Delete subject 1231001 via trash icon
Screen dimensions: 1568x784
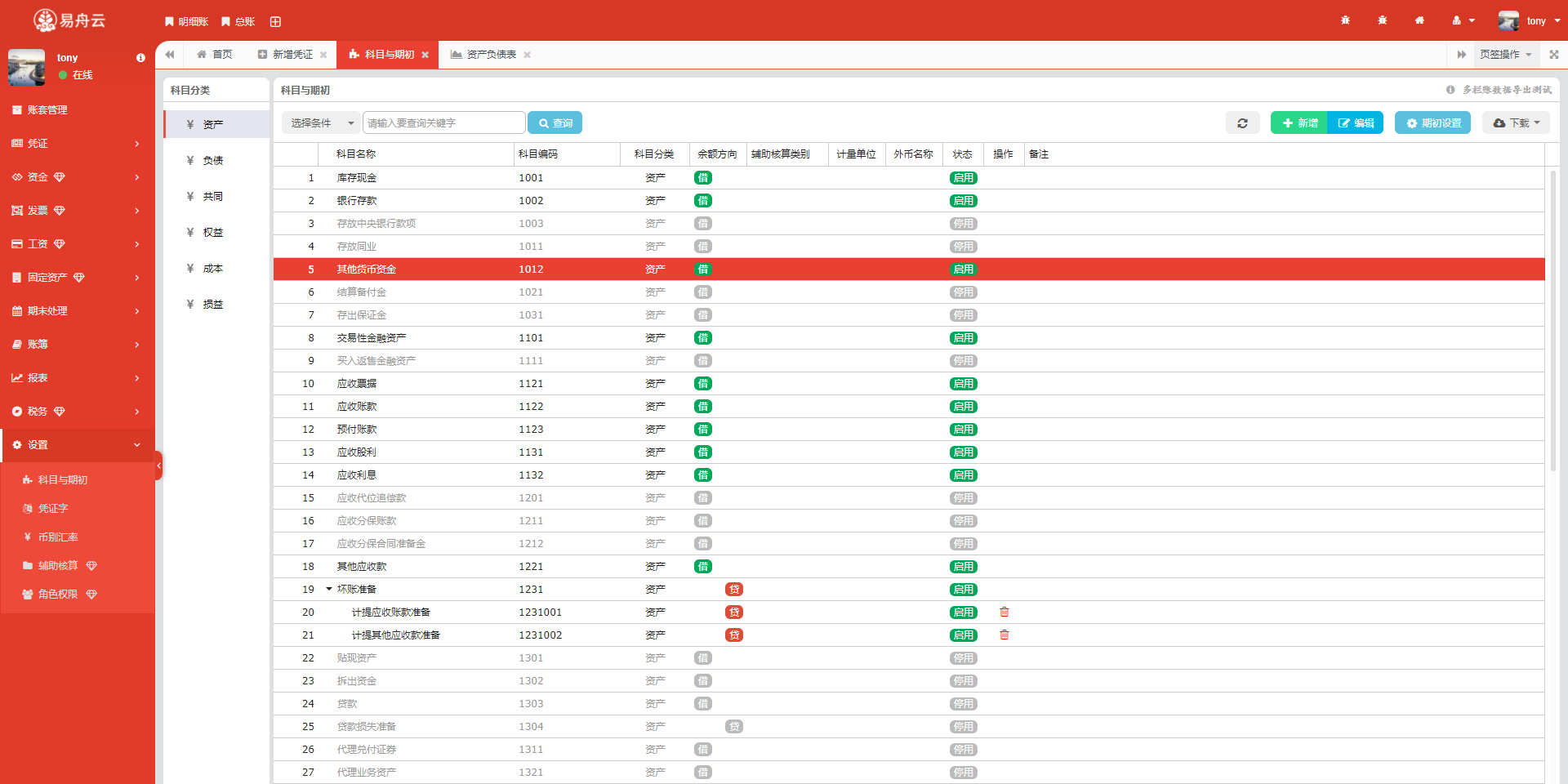point(1004,612)
